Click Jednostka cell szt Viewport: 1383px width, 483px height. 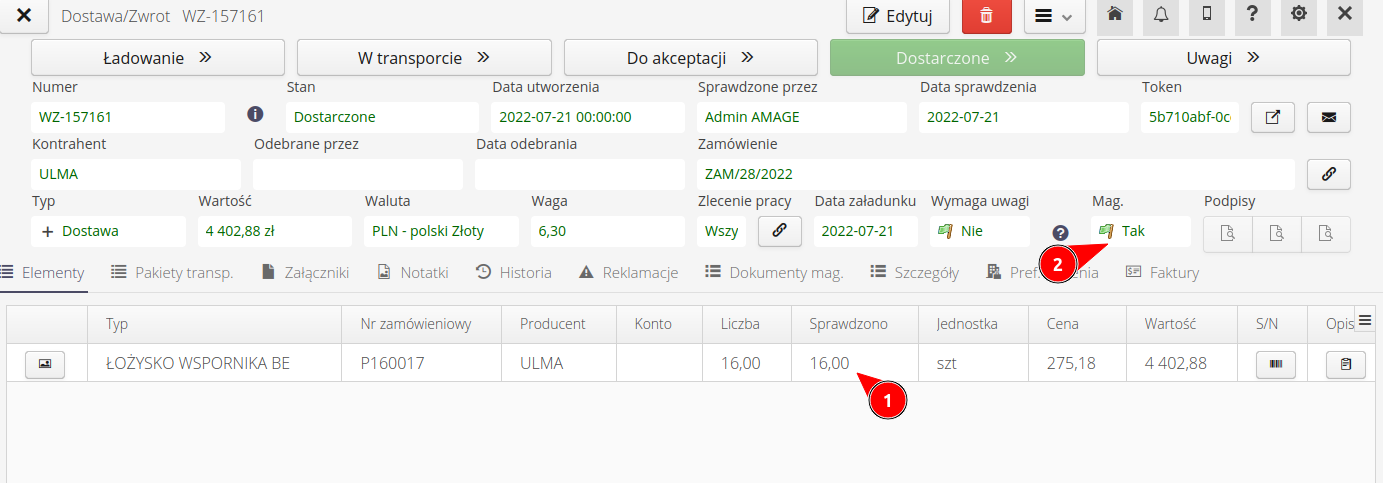click(973, 363)
